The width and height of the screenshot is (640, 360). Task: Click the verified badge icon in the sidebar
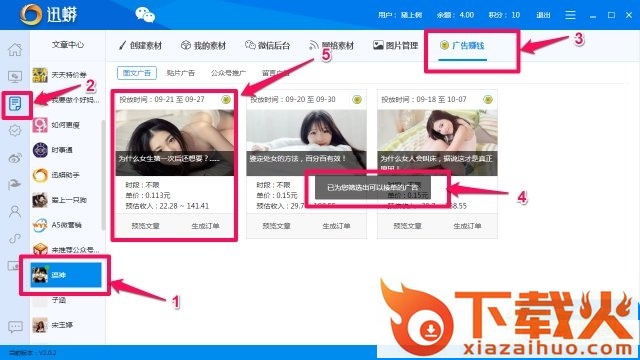(x=15, y=131)
